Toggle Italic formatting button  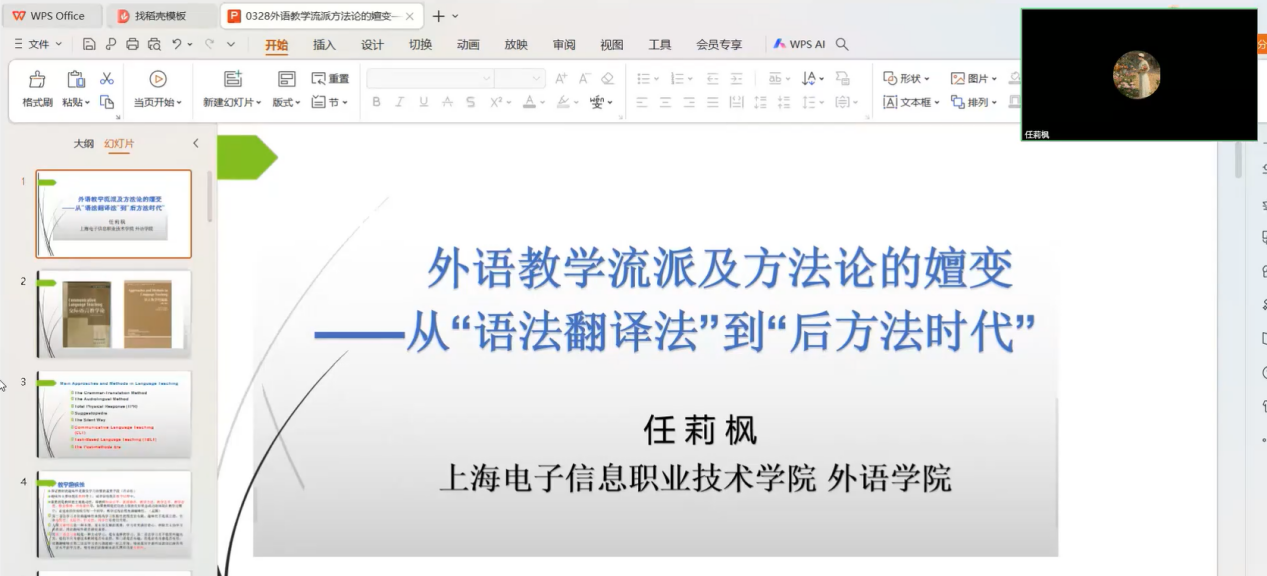point(399,102)
